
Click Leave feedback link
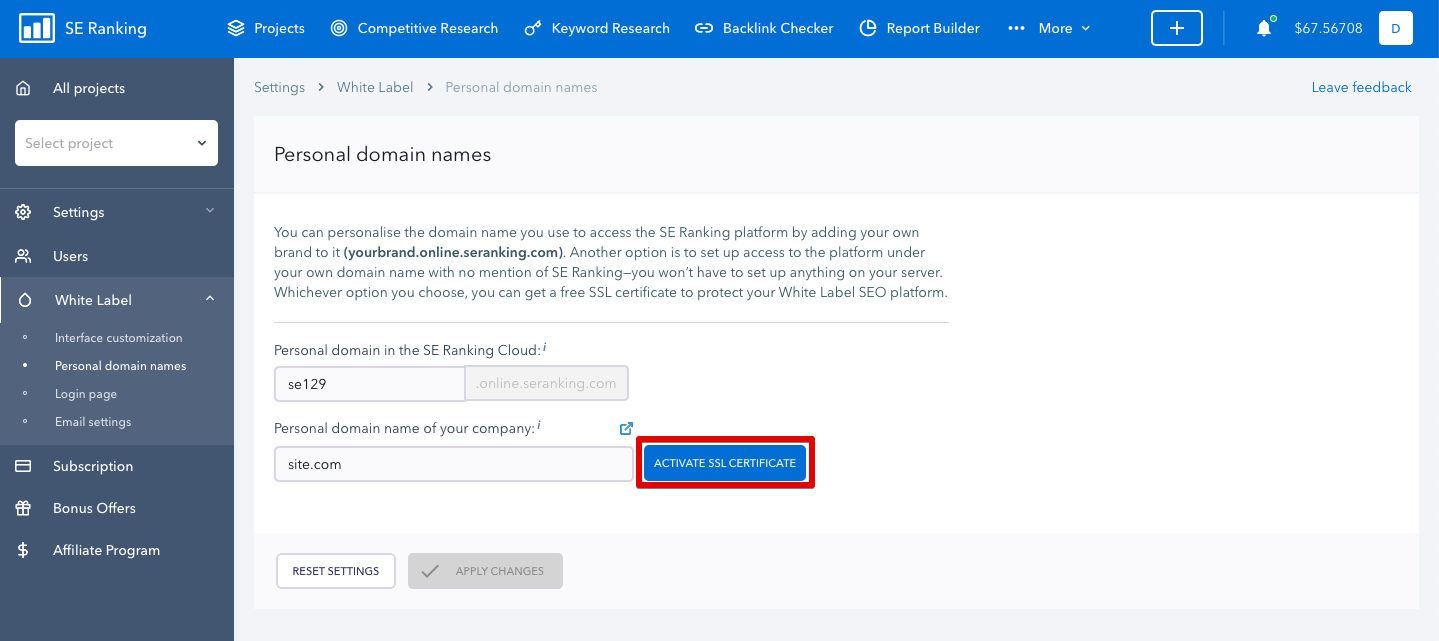click(x=1361, y=87)
